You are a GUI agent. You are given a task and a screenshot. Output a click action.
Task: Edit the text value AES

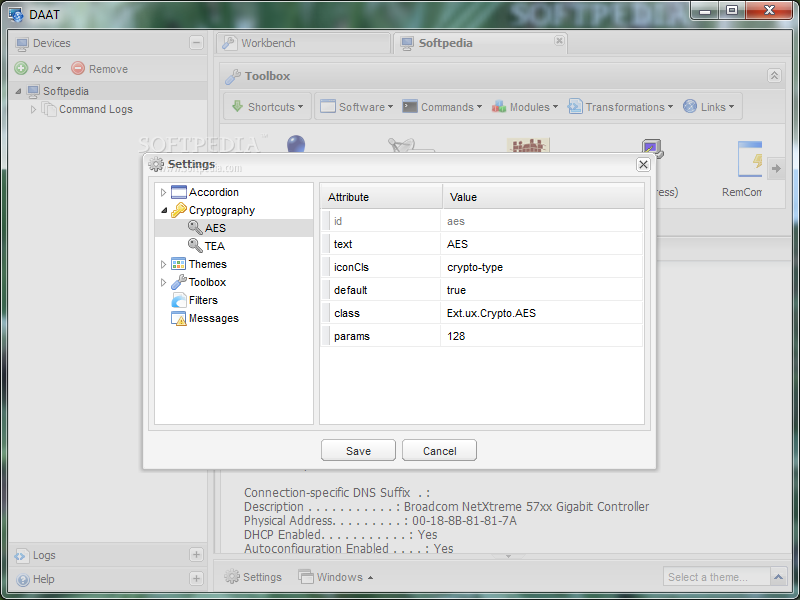pyautogui.click(x=541, y=244)
